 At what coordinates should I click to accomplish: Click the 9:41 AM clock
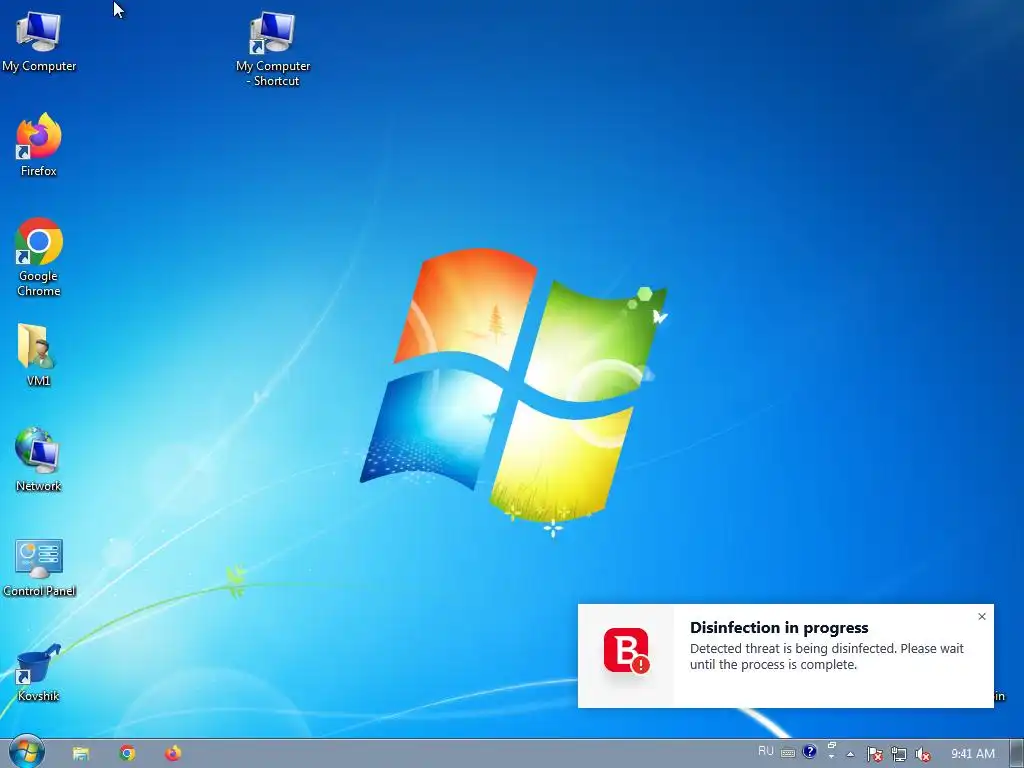[x=972, y=754]
